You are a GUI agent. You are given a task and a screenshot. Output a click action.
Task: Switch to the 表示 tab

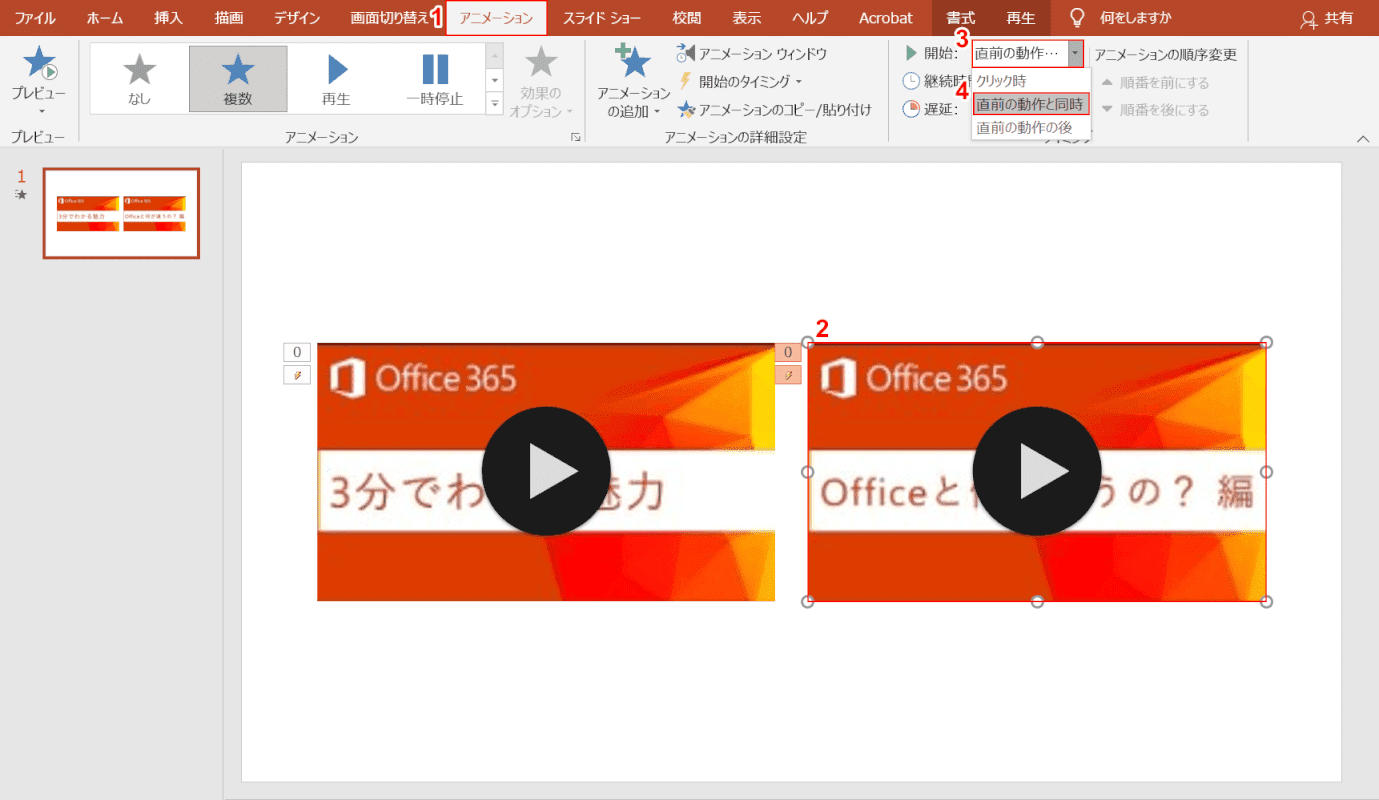coord(746,18)
